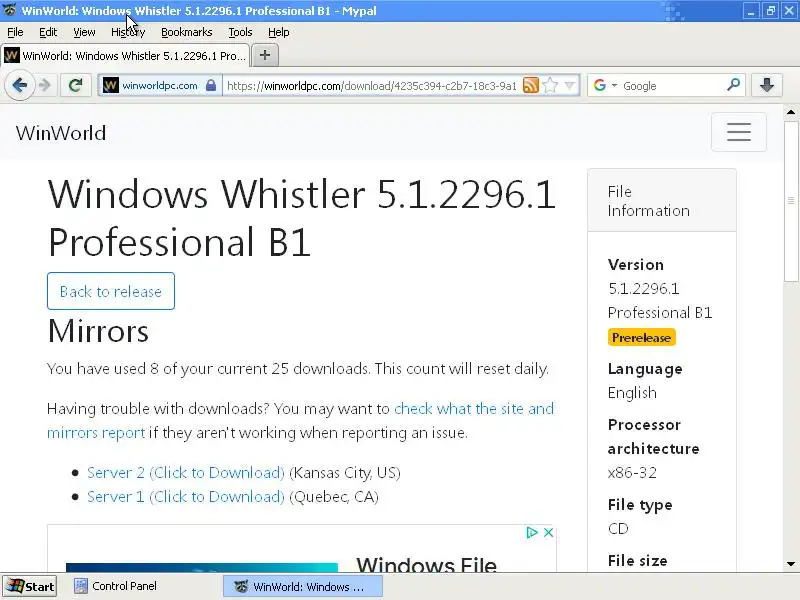Click the Back to release button
Image resolution: width=800 pixels, height=600 pixels.
click(x=111, y=291)
